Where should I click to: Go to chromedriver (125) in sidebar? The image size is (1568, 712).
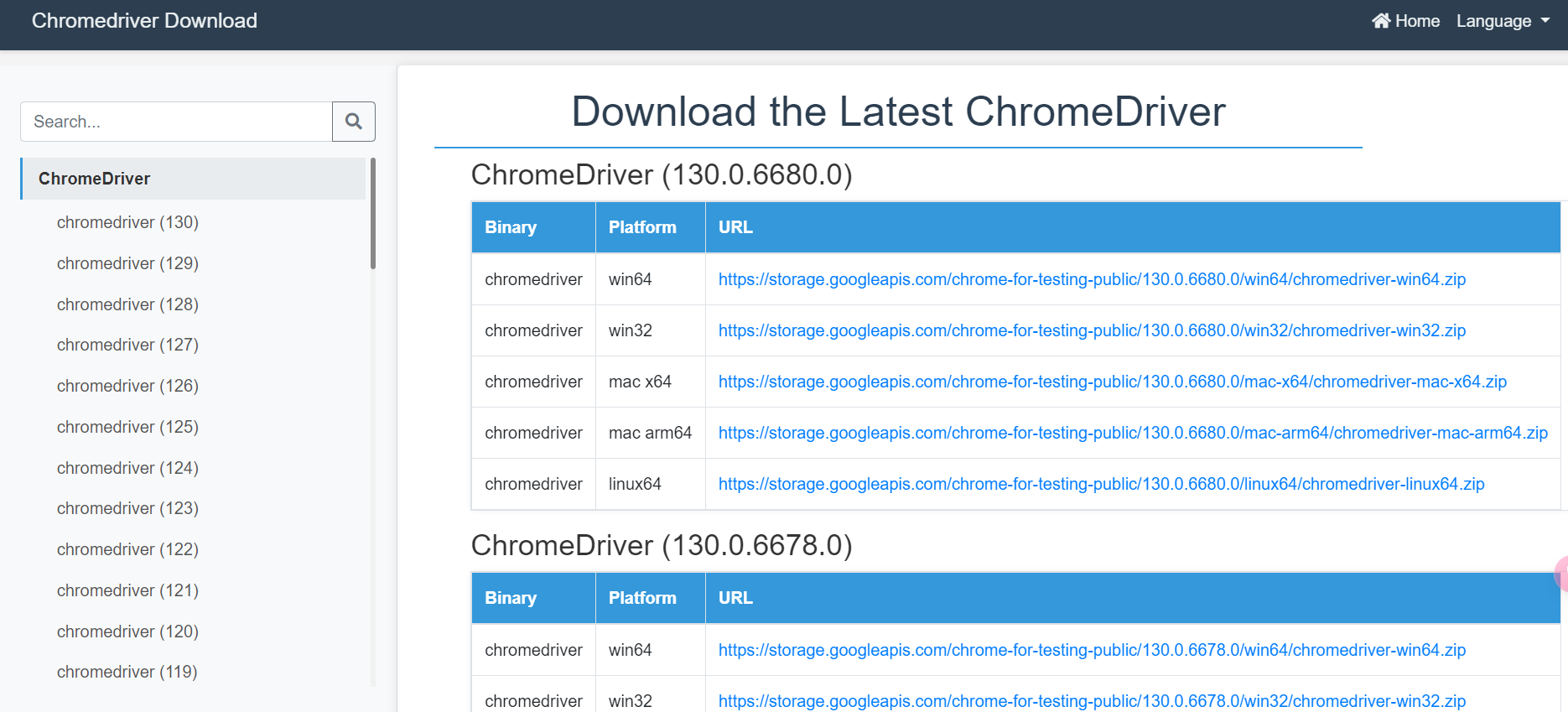pos(127,427)
